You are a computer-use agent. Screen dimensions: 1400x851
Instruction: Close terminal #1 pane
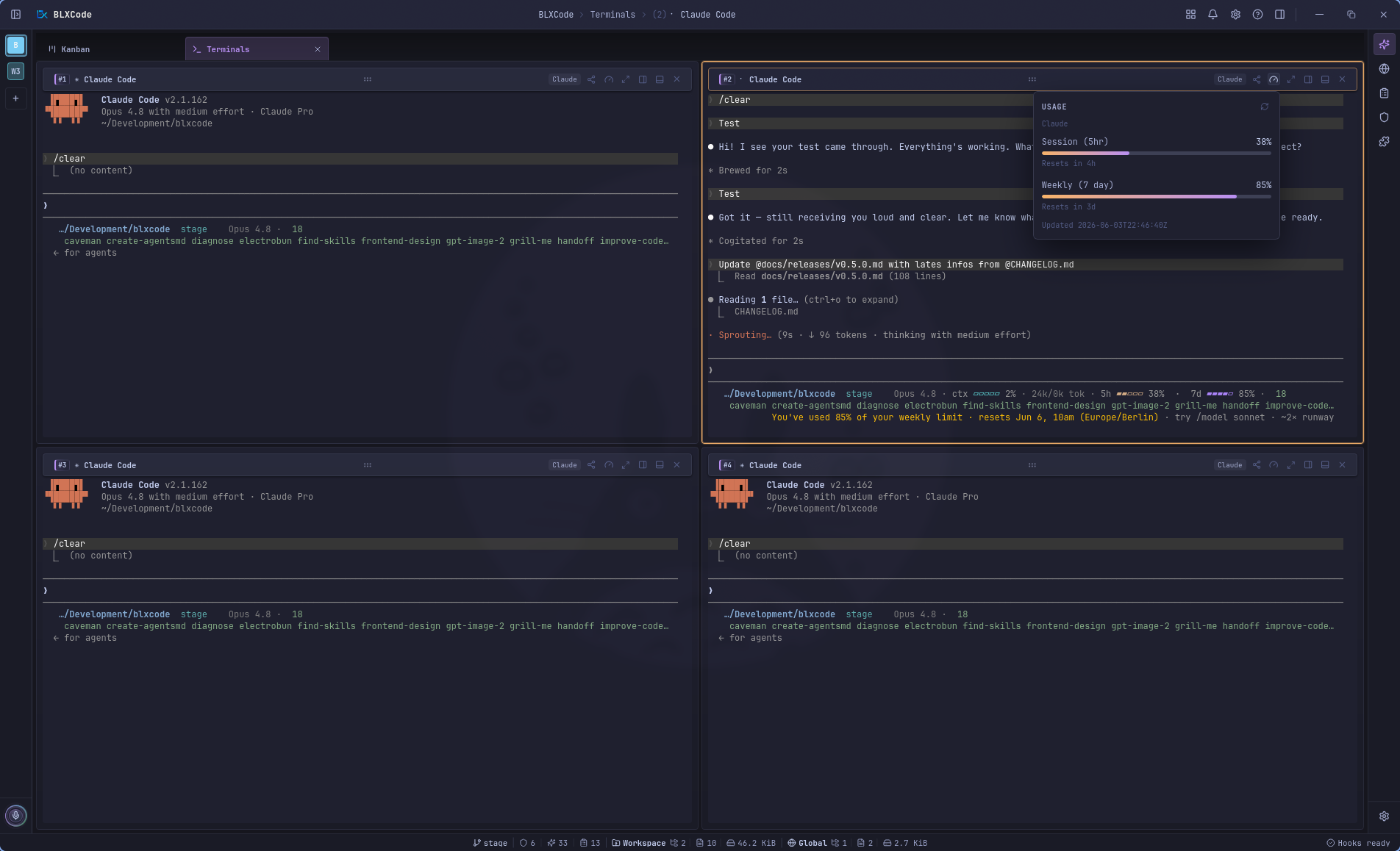(x=677, y=79)
